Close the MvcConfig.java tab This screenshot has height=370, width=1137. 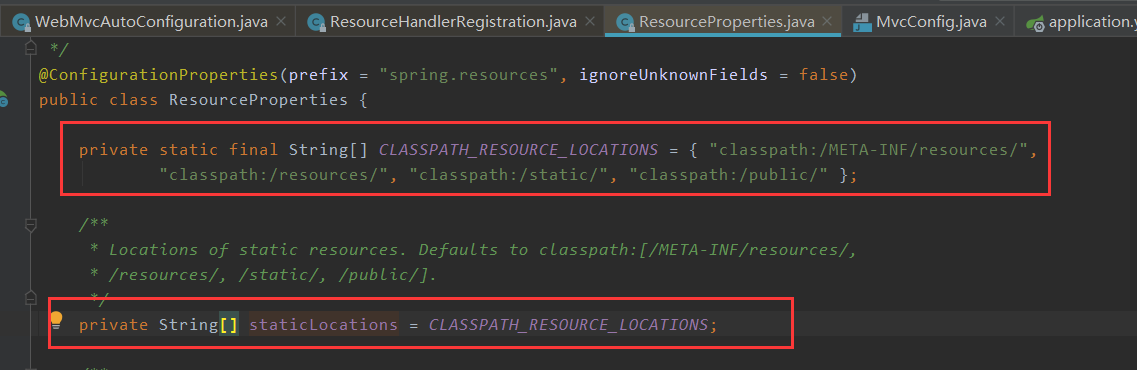coord(999,22)
